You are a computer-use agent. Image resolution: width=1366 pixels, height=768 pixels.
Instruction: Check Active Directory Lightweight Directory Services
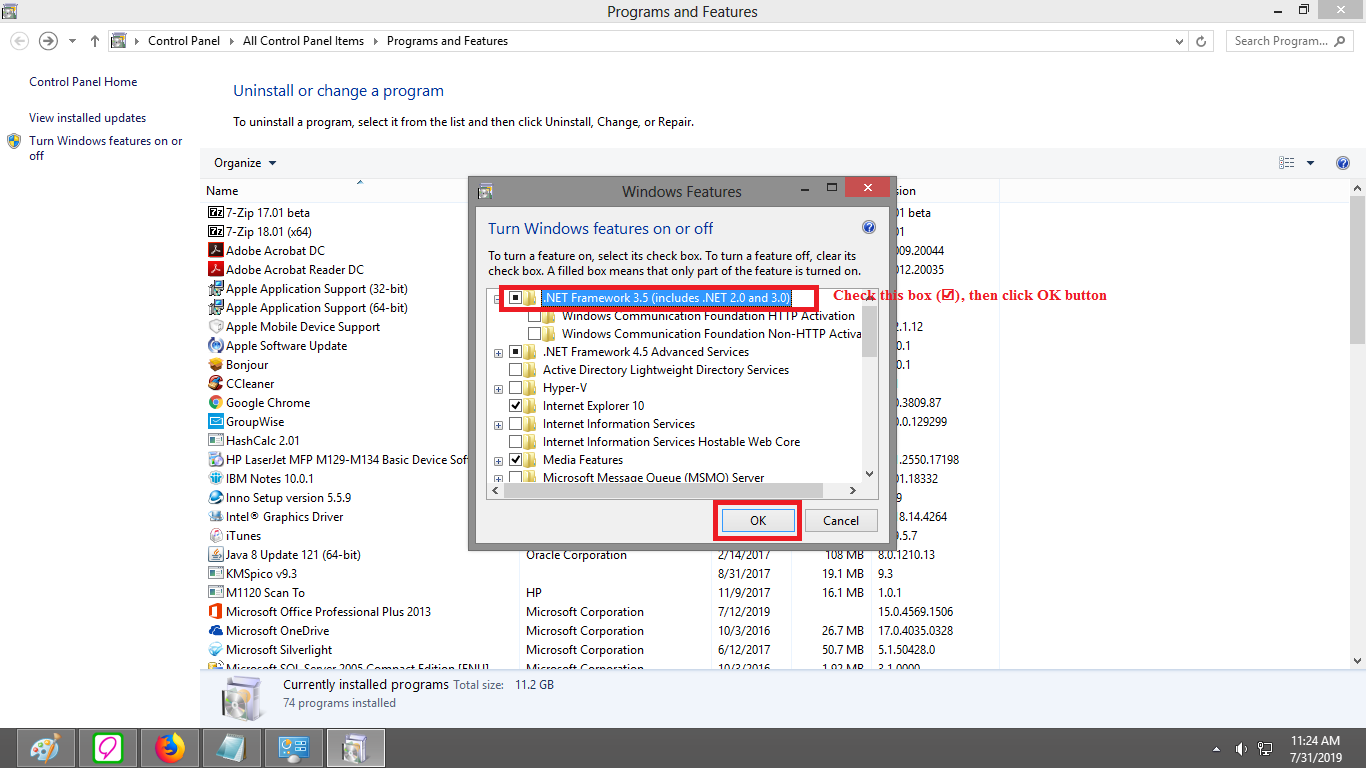(515, 370)
